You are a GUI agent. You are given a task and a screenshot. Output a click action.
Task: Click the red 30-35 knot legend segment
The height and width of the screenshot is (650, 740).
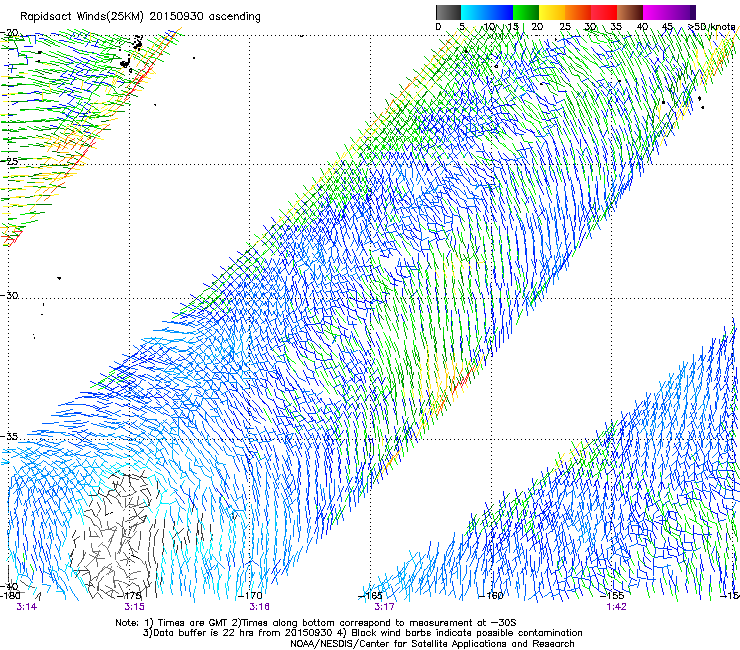click(x=604, y=12)
